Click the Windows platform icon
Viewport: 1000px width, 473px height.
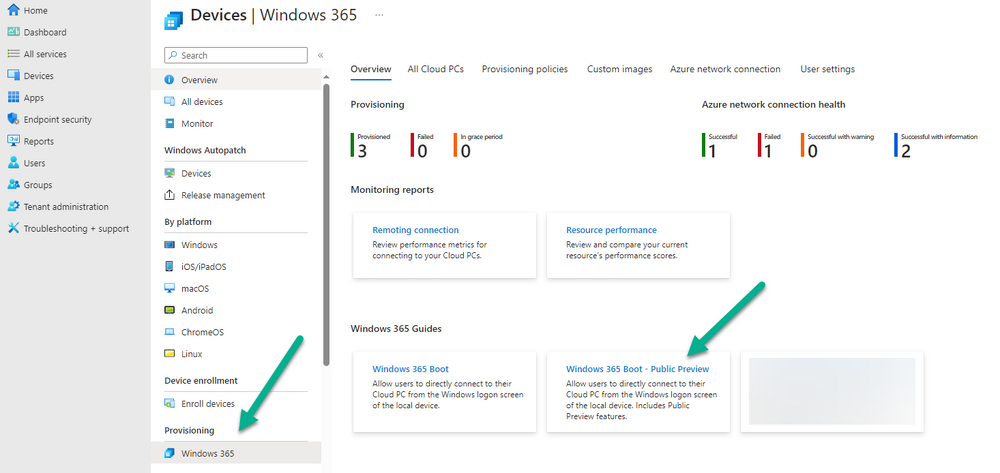[x=170, y=245]
